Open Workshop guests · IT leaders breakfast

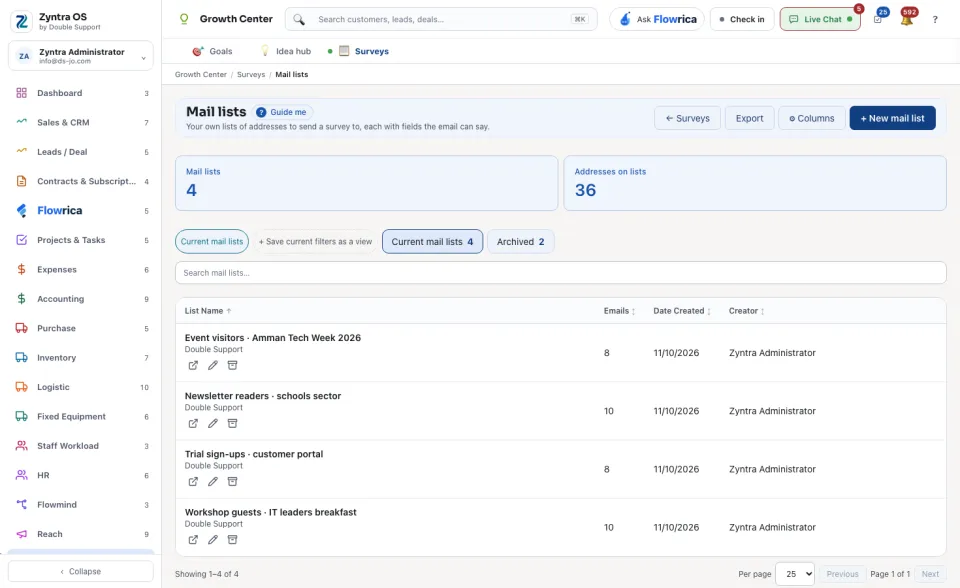tap(271, 512)
